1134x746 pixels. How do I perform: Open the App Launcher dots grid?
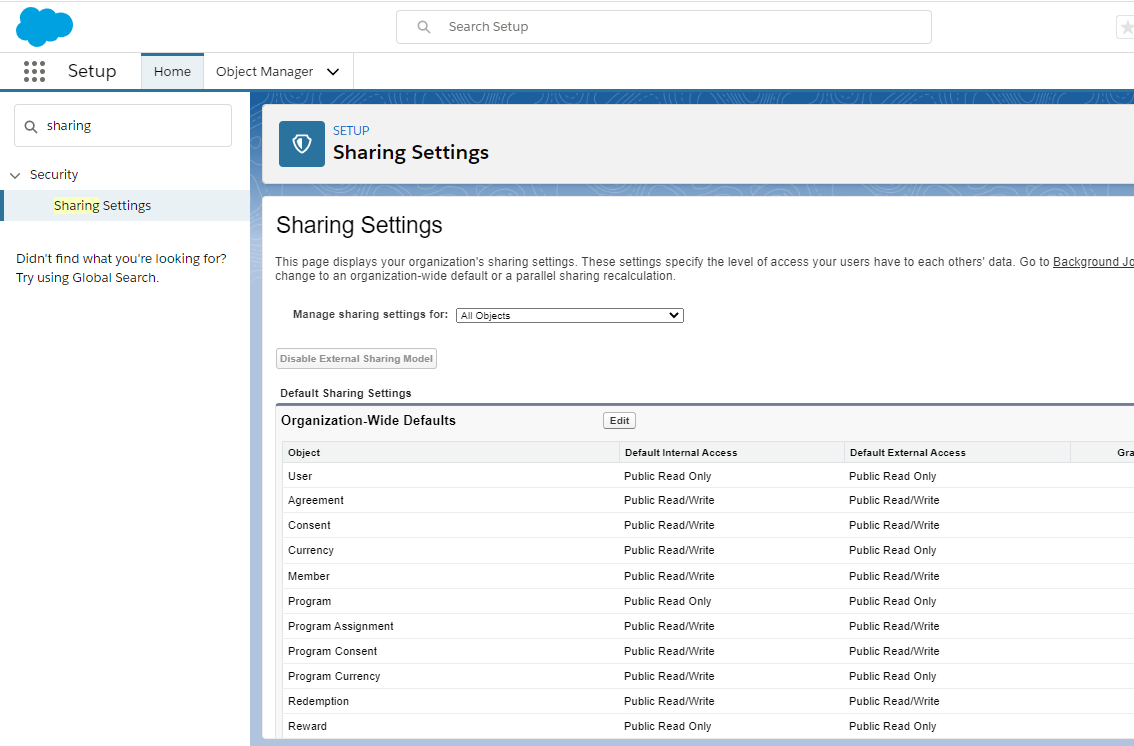coord(34,71)
